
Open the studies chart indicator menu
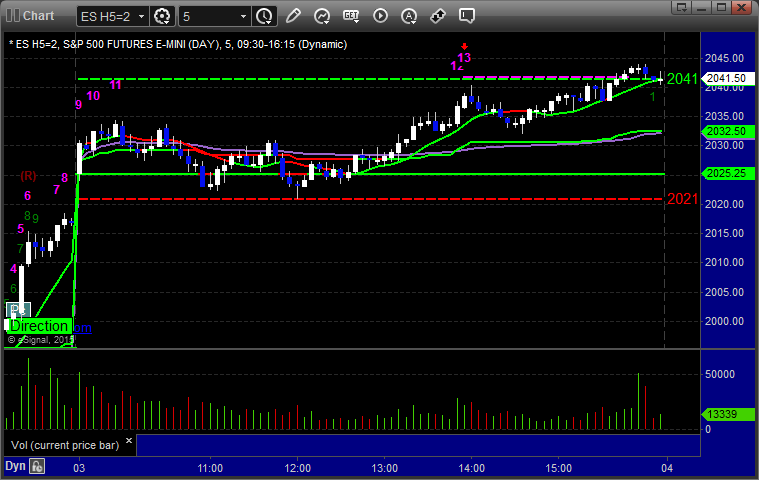point(322,16)
